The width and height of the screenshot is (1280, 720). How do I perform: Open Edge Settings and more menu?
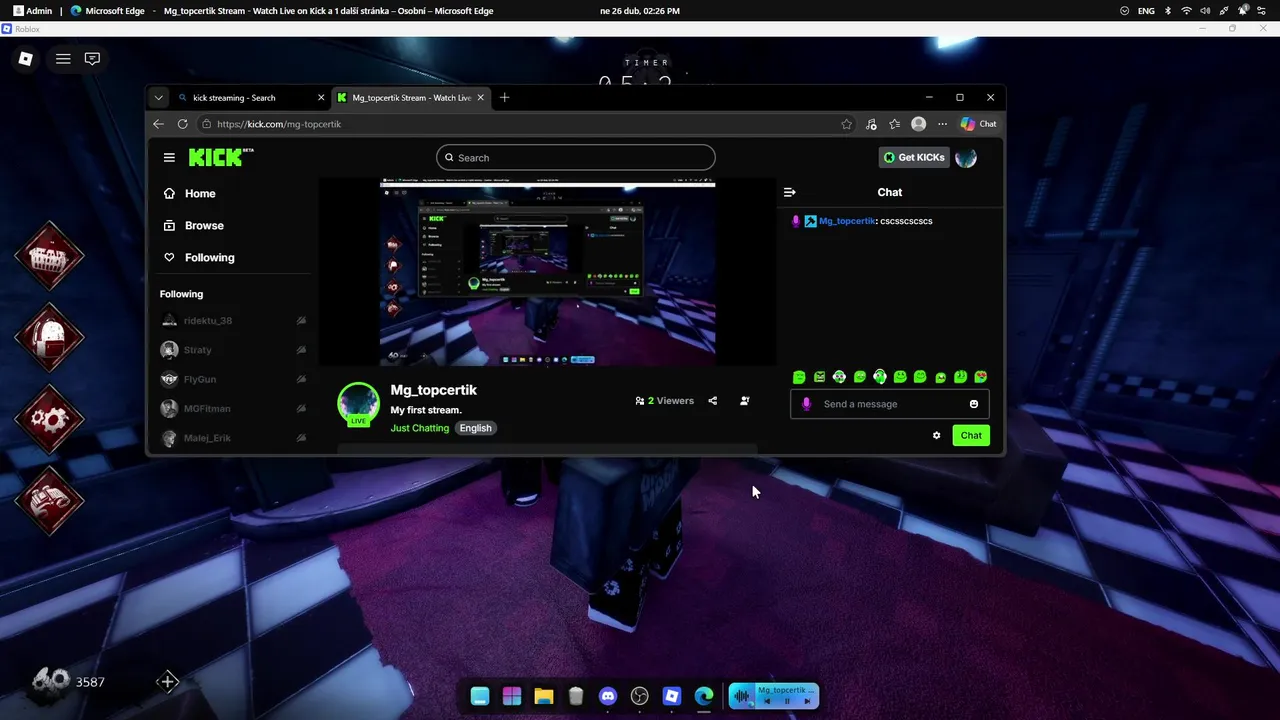click(942, 124)
